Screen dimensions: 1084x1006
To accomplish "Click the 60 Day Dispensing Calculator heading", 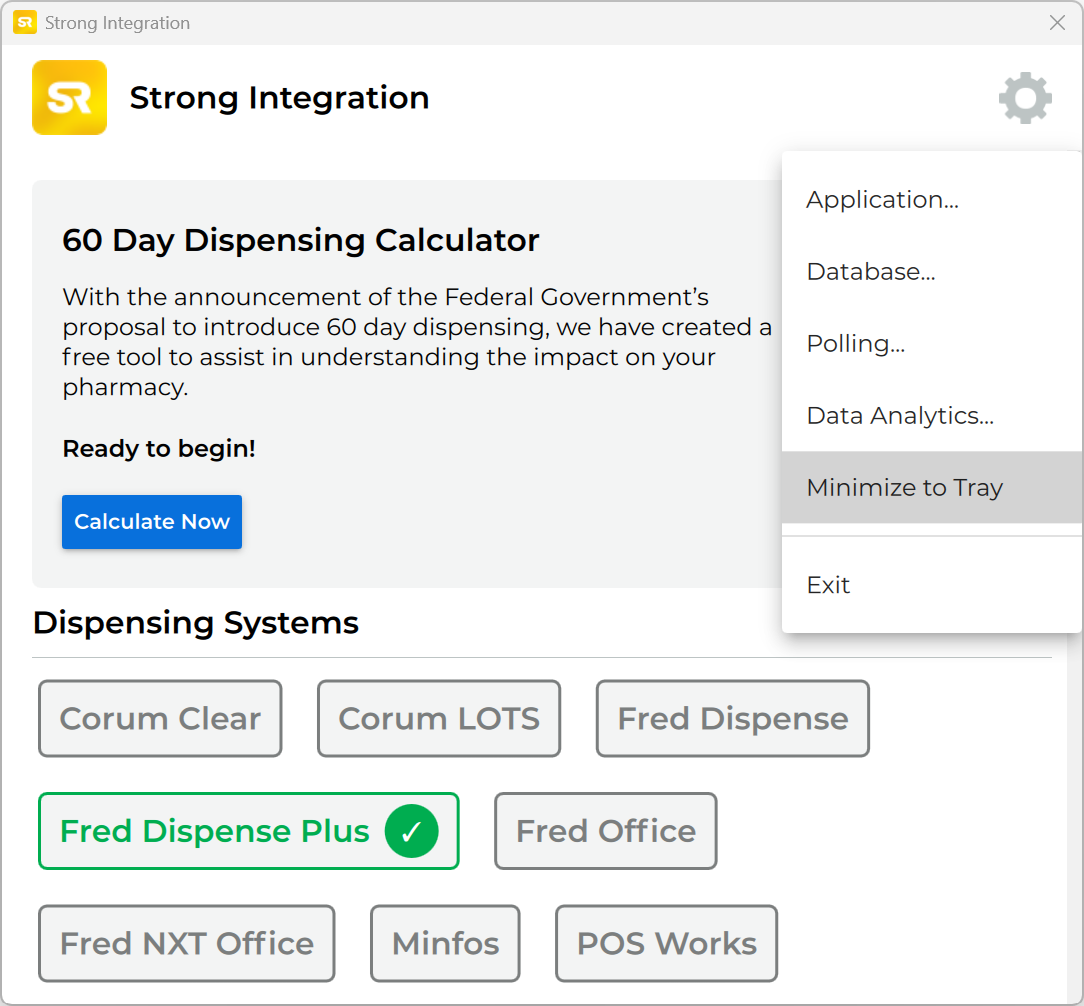I will point(301,241).
